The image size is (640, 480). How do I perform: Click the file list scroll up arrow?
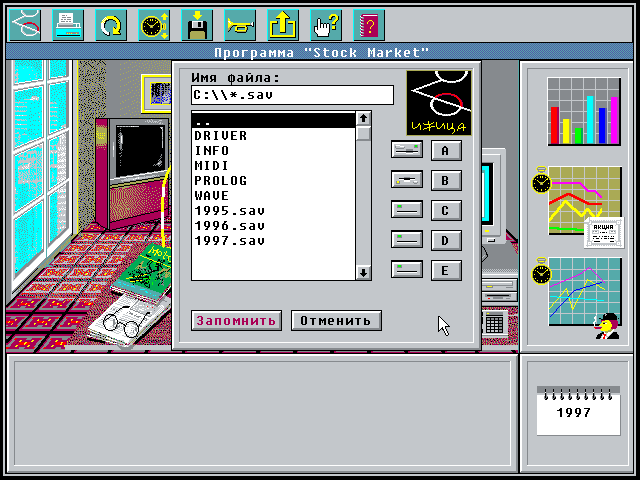coord(363,118)
